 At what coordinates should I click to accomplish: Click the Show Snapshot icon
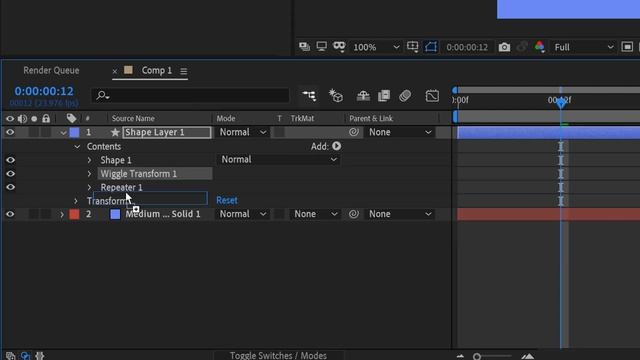point(522,47)
